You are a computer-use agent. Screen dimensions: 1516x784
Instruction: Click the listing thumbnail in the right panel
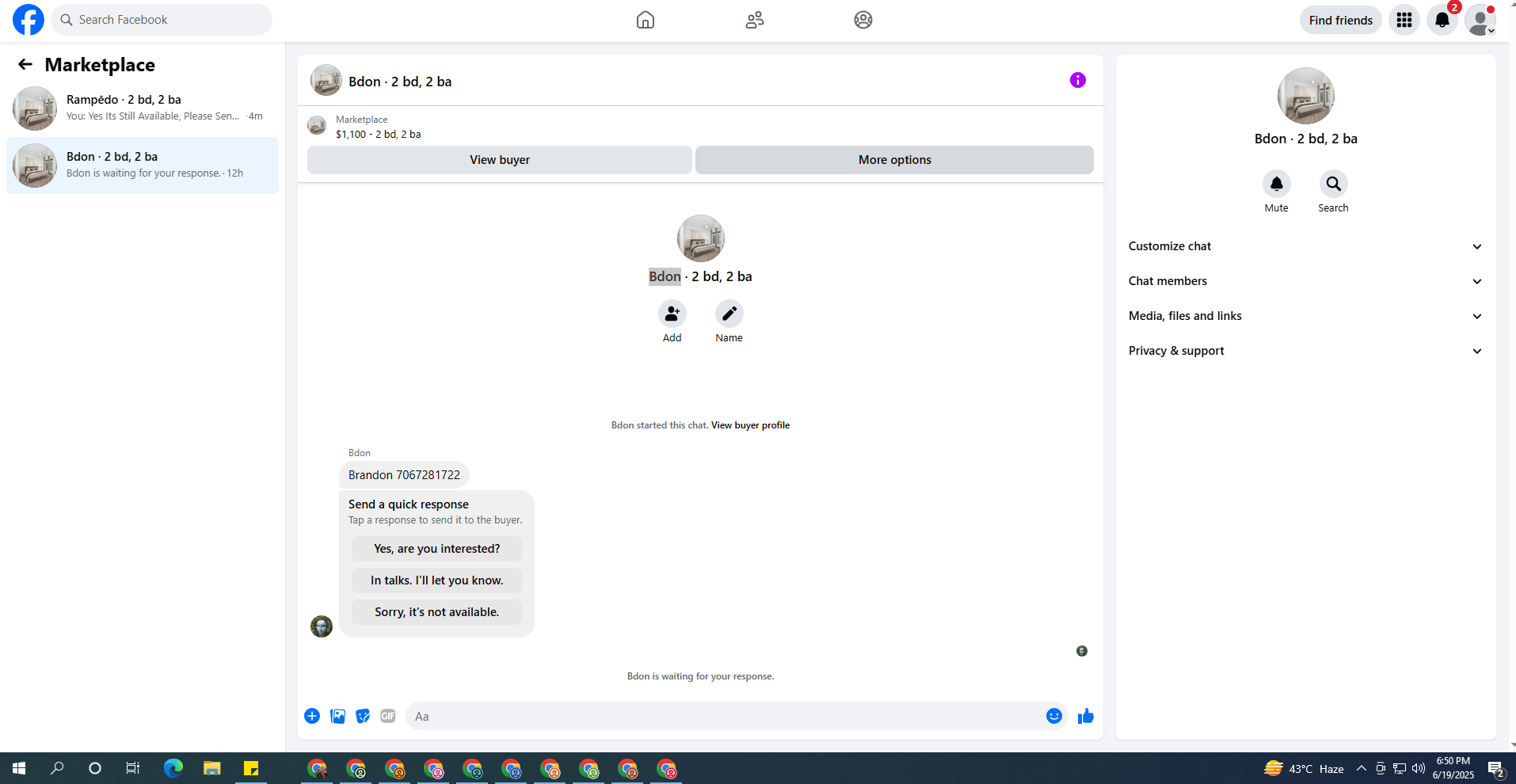pos(1306,96)
